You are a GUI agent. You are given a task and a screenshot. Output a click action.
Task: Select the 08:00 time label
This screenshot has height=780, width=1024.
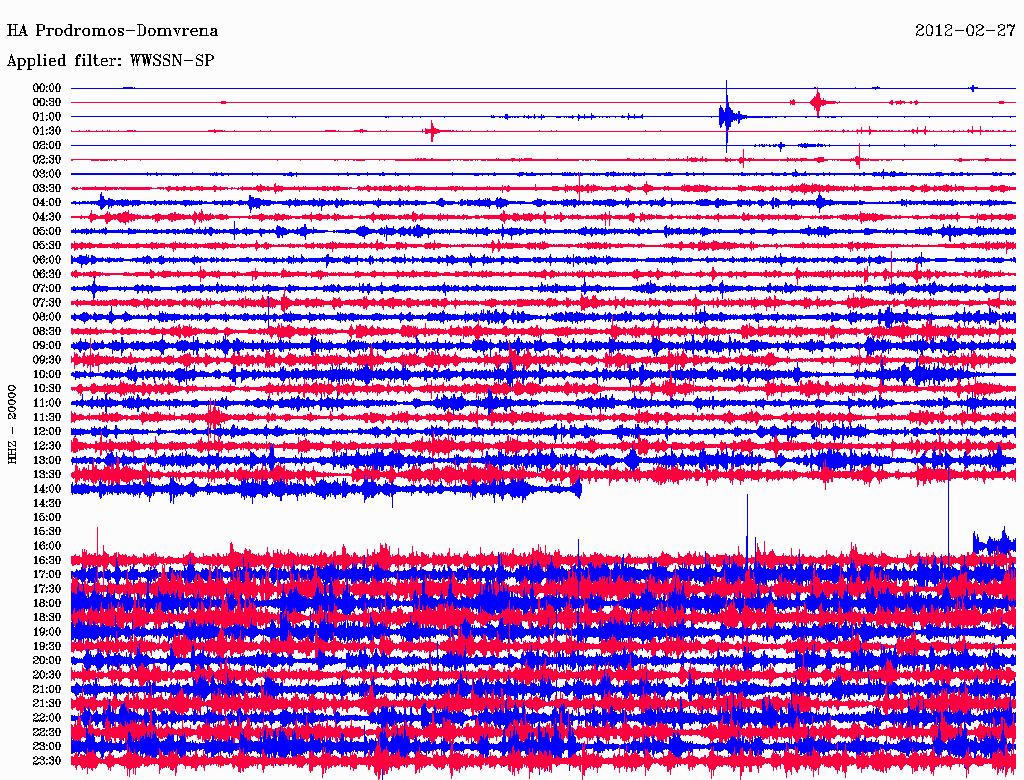(47, 317)
